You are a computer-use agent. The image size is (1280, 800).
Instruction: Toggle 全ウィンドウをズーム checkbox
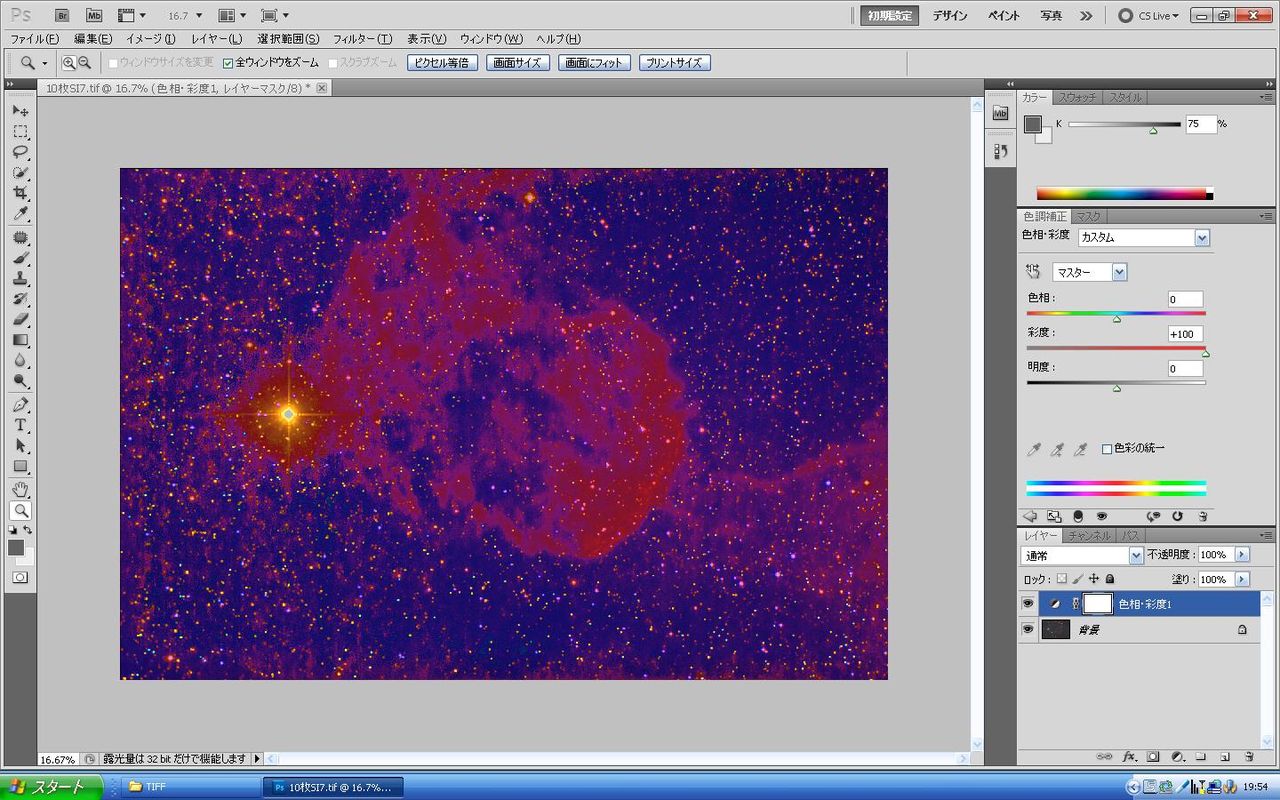pos(228,62)
